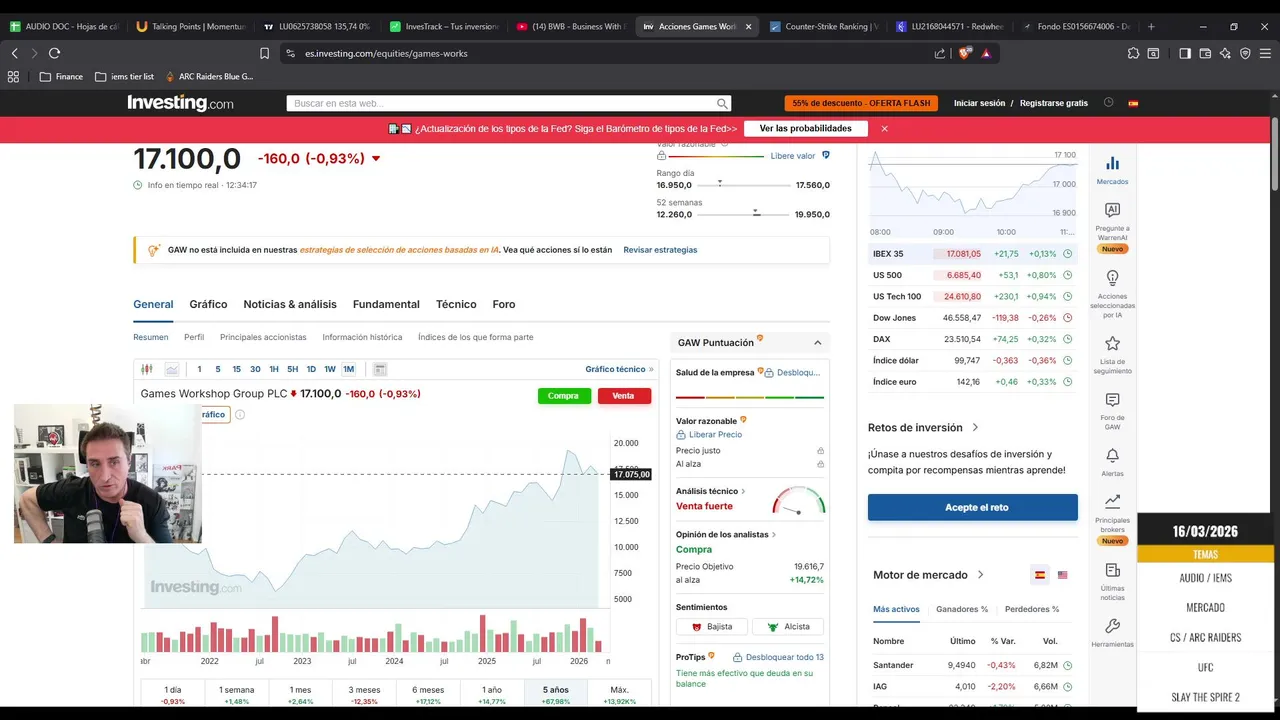This screenshot has height=720, width=1280.
Task: Click the 52 semanas range slider
Action: point(745,214)
